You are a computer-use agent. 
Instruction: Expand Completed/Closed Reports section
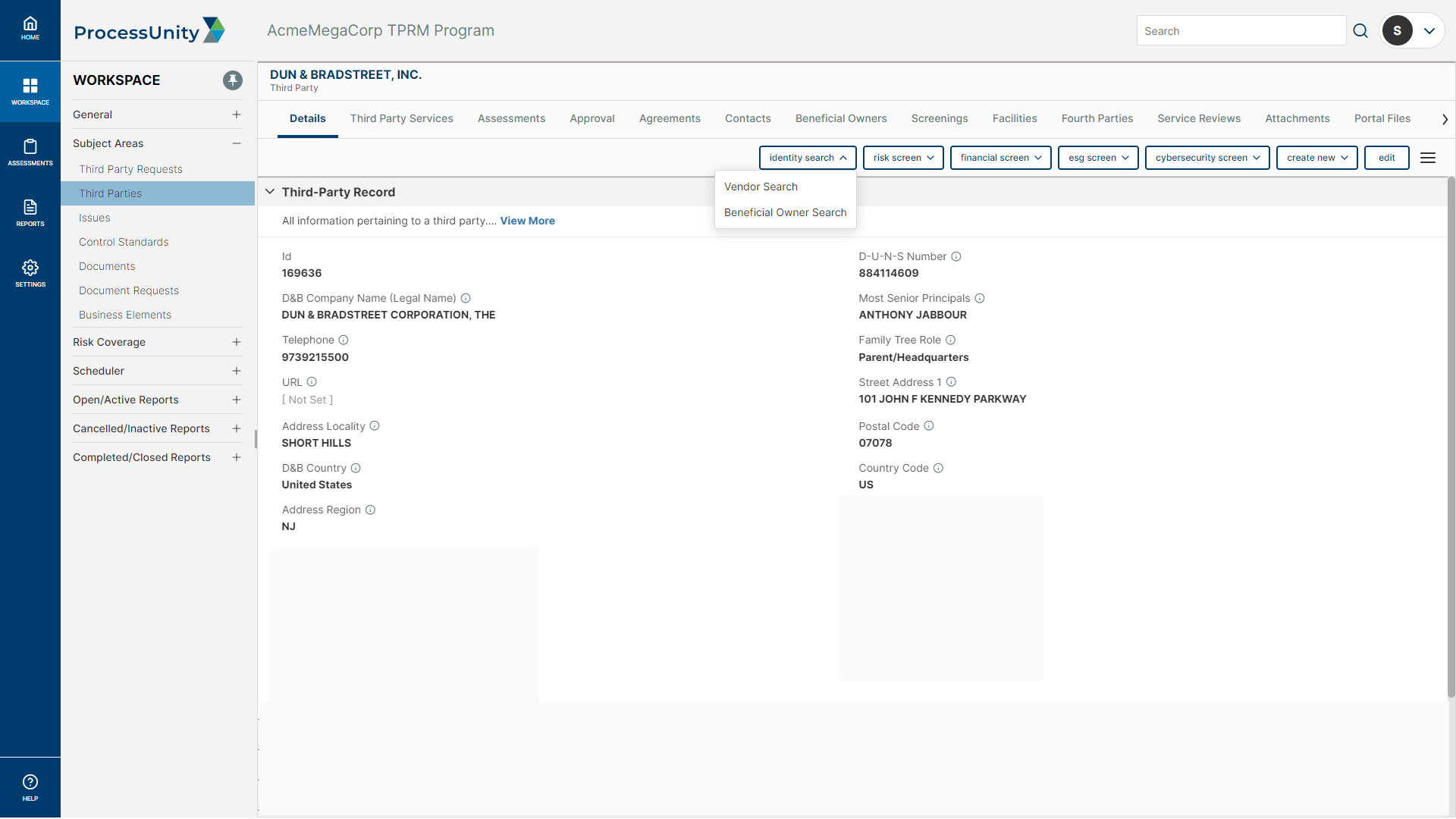point(237,457)
